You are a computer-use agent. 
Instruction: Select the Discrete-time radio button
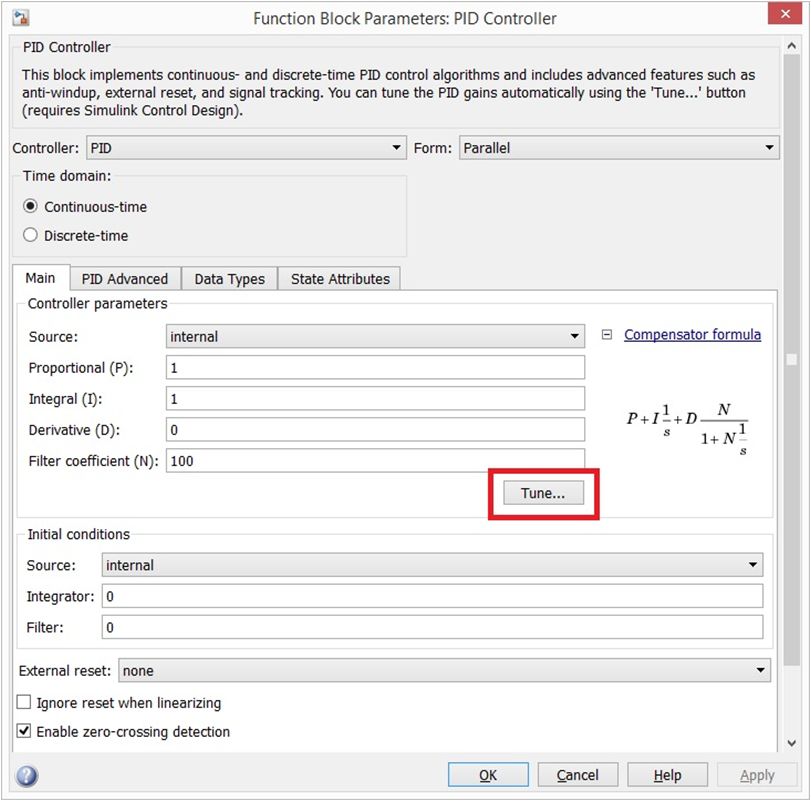pyautogui.click(x=31, y=235)
